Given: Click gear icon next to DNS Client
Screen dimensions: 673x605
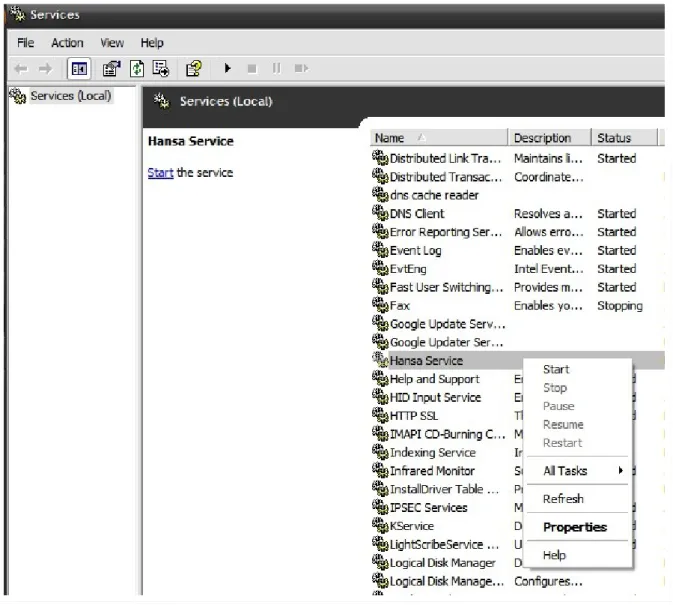Looking at the screenshot, I should [x=380, y=213].
